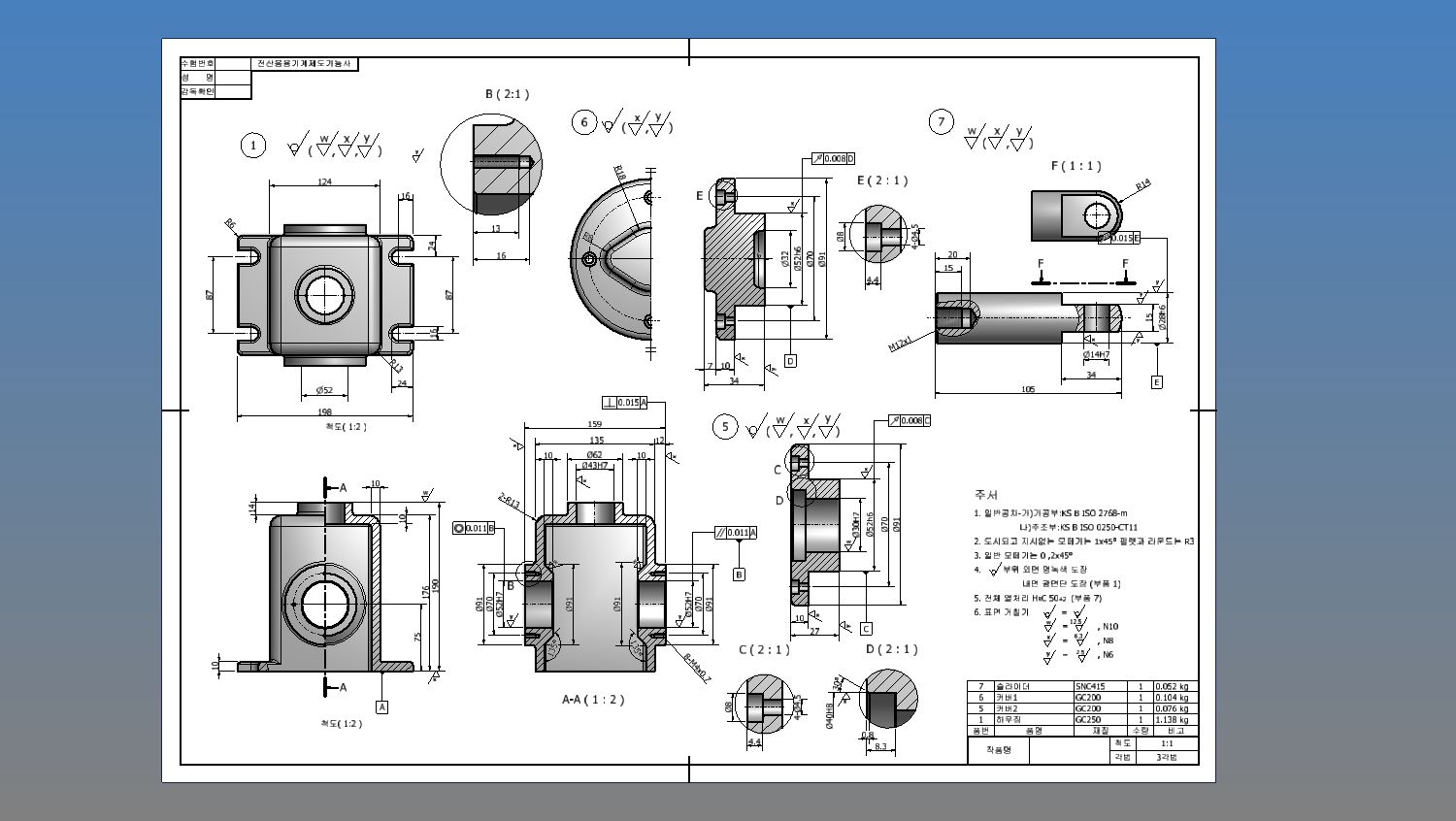Click the B (2:1) detail view label

(507, 94)
